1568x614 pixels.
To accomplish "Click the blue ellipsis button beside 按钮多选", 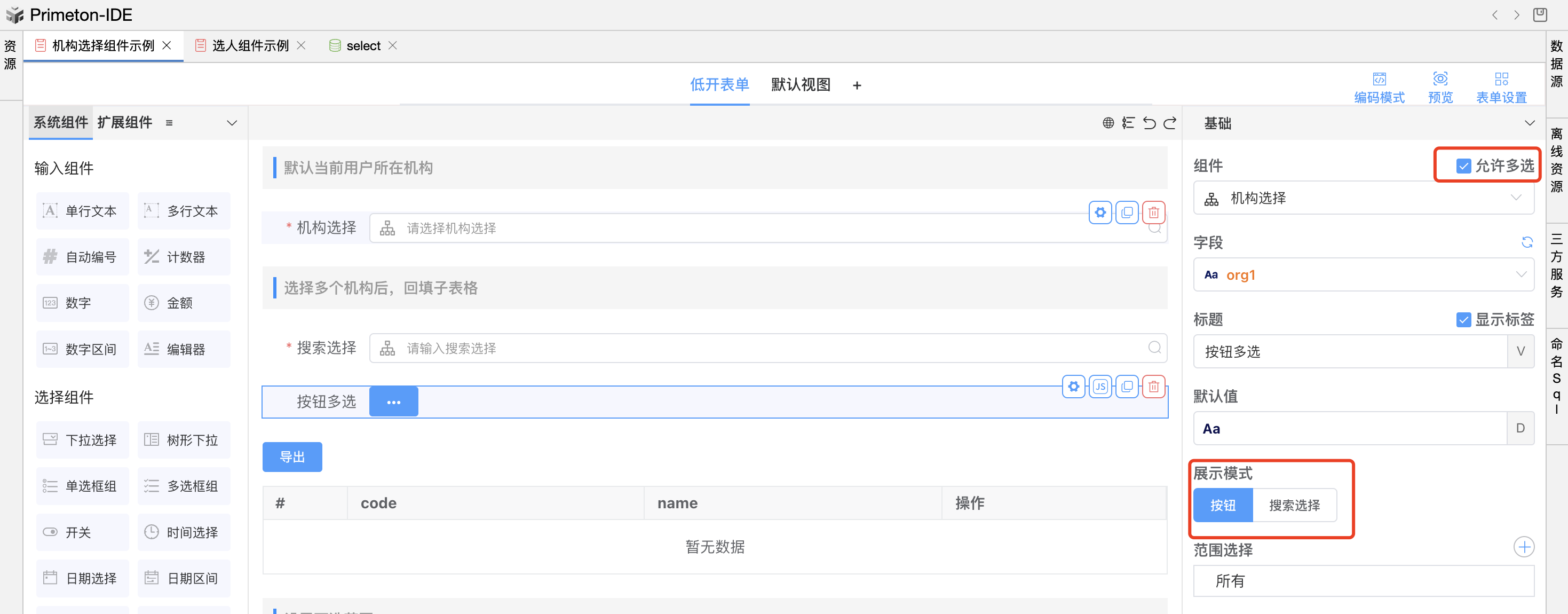I will (393, 402).
